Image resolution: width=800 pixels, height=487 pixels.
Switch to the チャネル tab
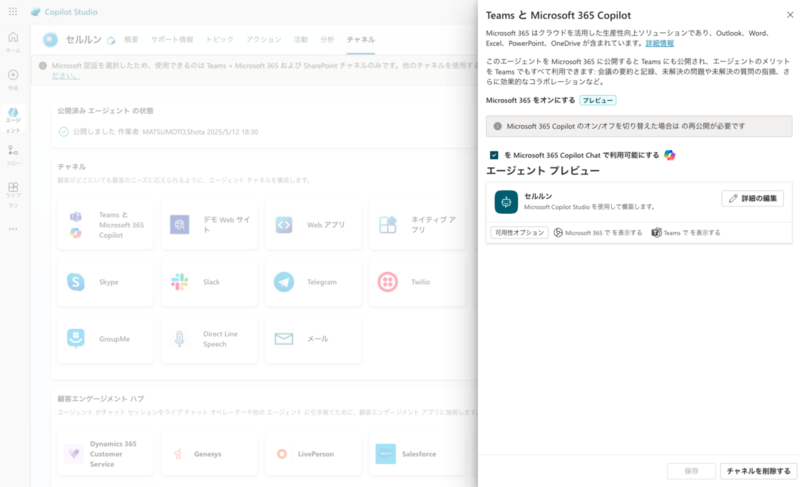(361, 39)
